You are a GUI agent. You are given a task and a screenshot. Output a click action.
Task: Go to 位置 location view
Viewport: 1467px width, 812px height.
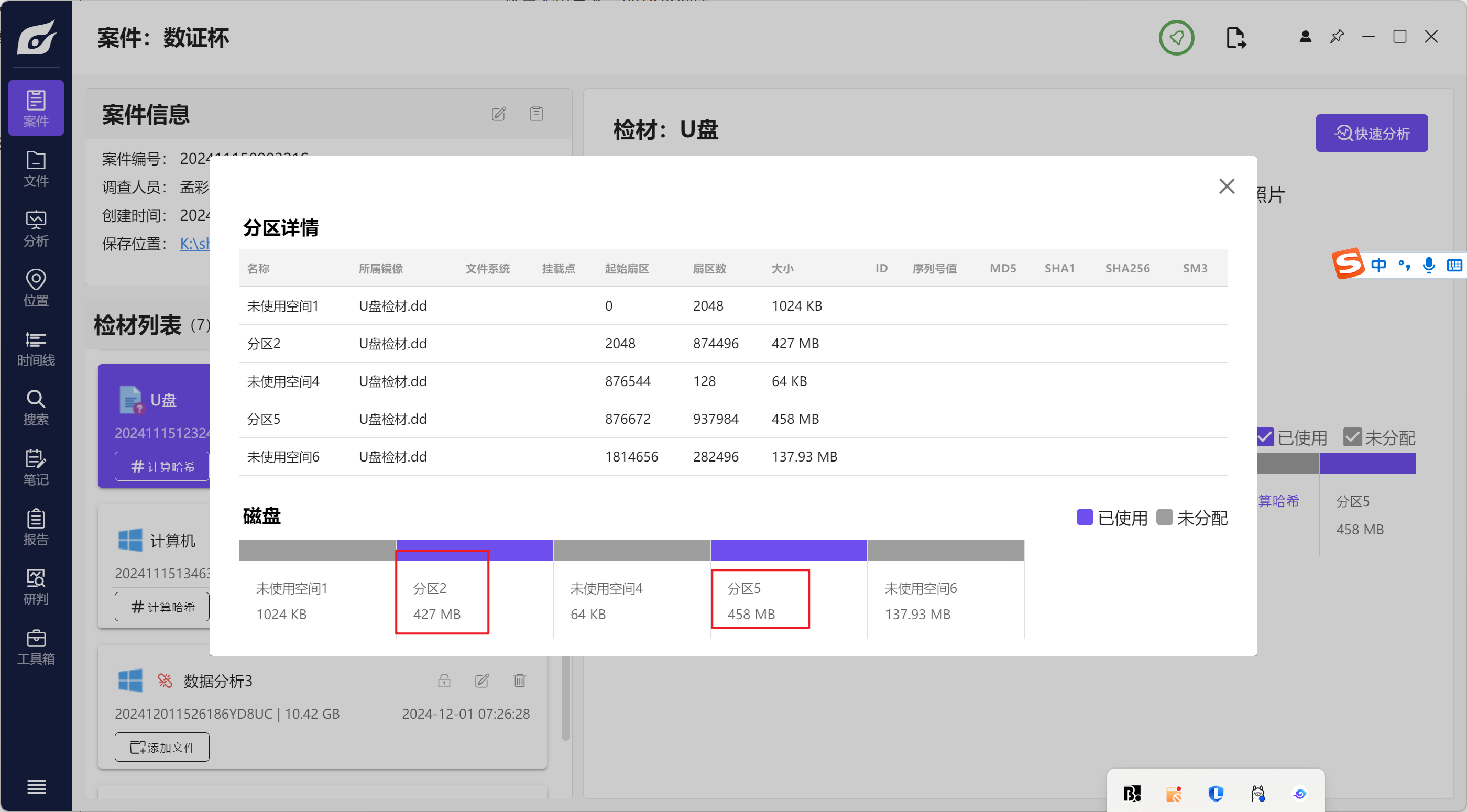[36, 288]
